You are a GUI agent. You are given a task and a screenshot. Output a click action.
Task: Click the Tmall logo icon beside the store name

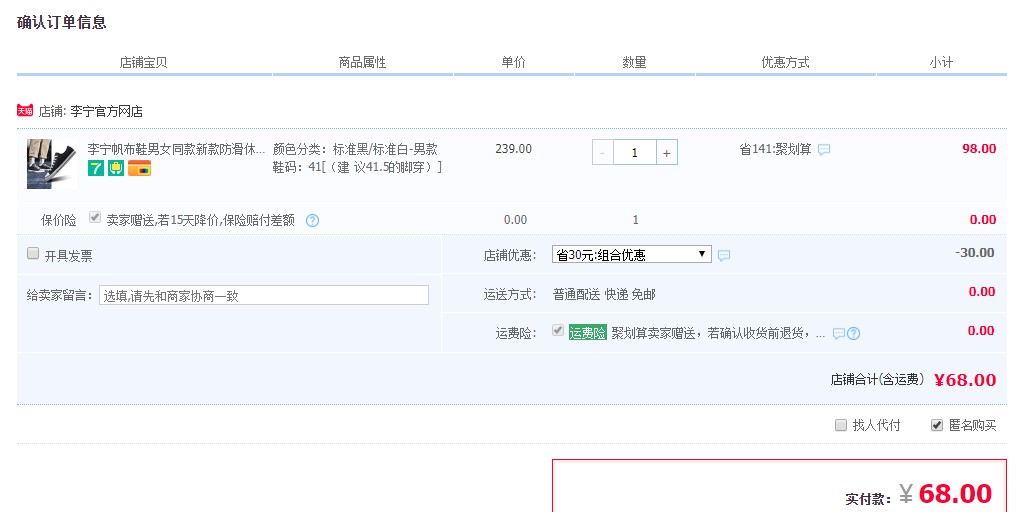coord(25,110)
